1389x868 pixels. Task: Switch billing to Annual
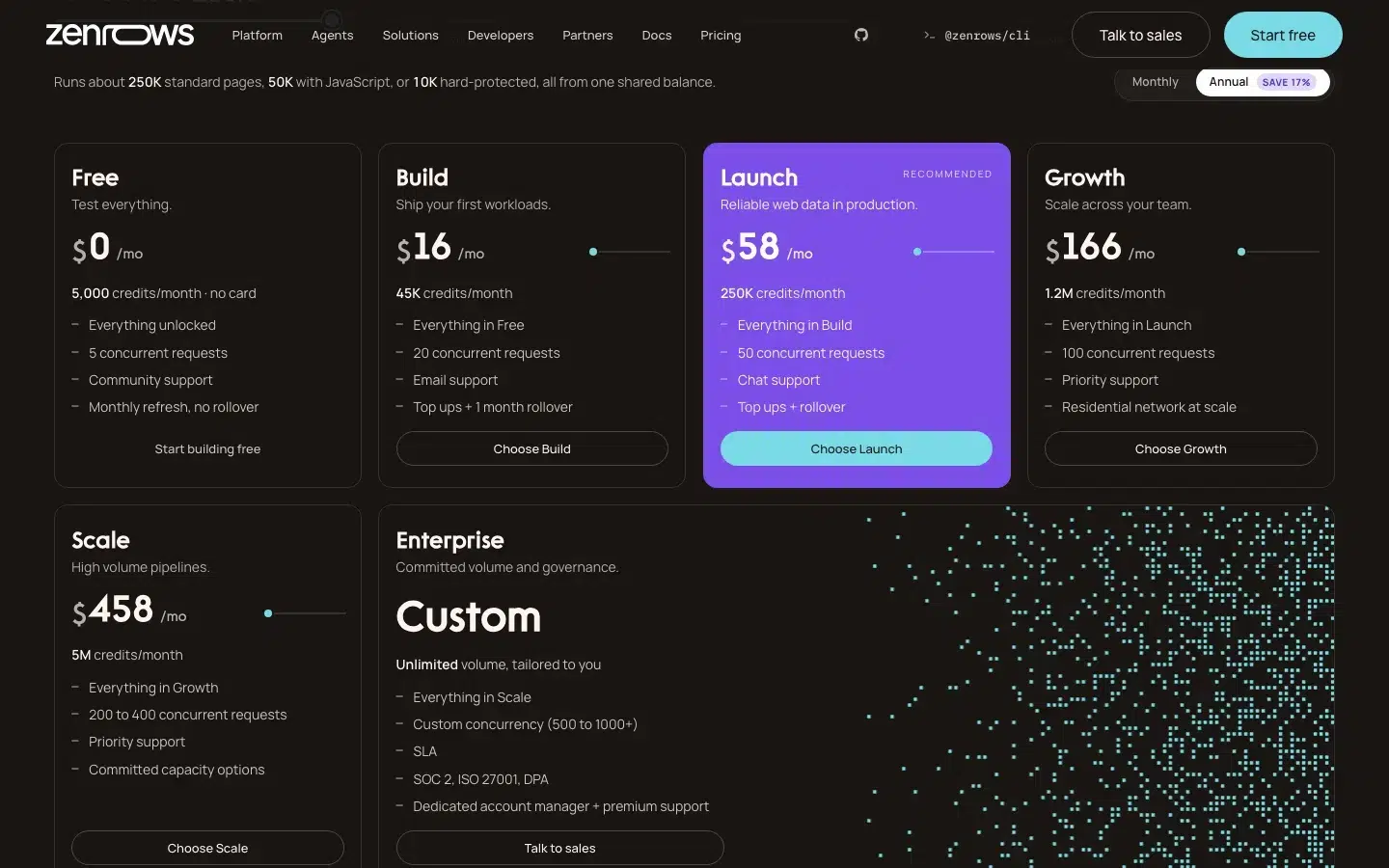click(1263, 82)
